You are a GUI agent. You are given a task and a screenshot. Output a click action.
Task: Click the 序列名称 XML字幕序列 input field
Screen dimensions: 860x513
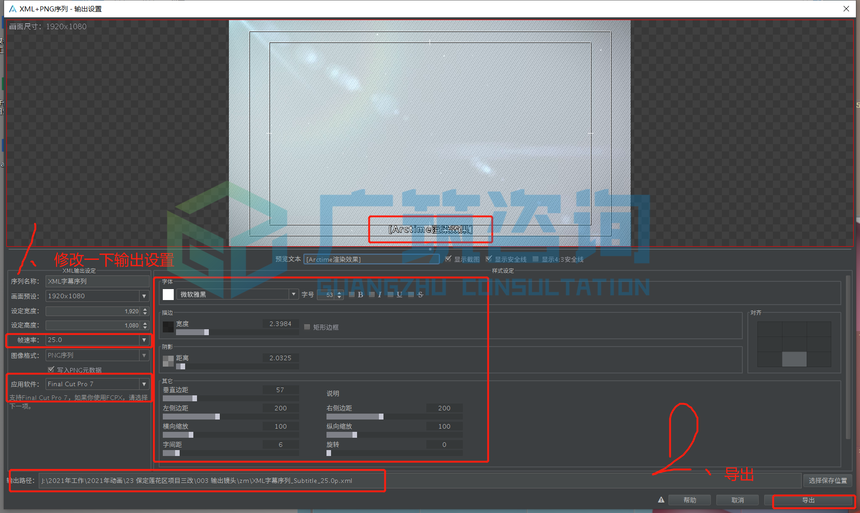tap(97, 281)
